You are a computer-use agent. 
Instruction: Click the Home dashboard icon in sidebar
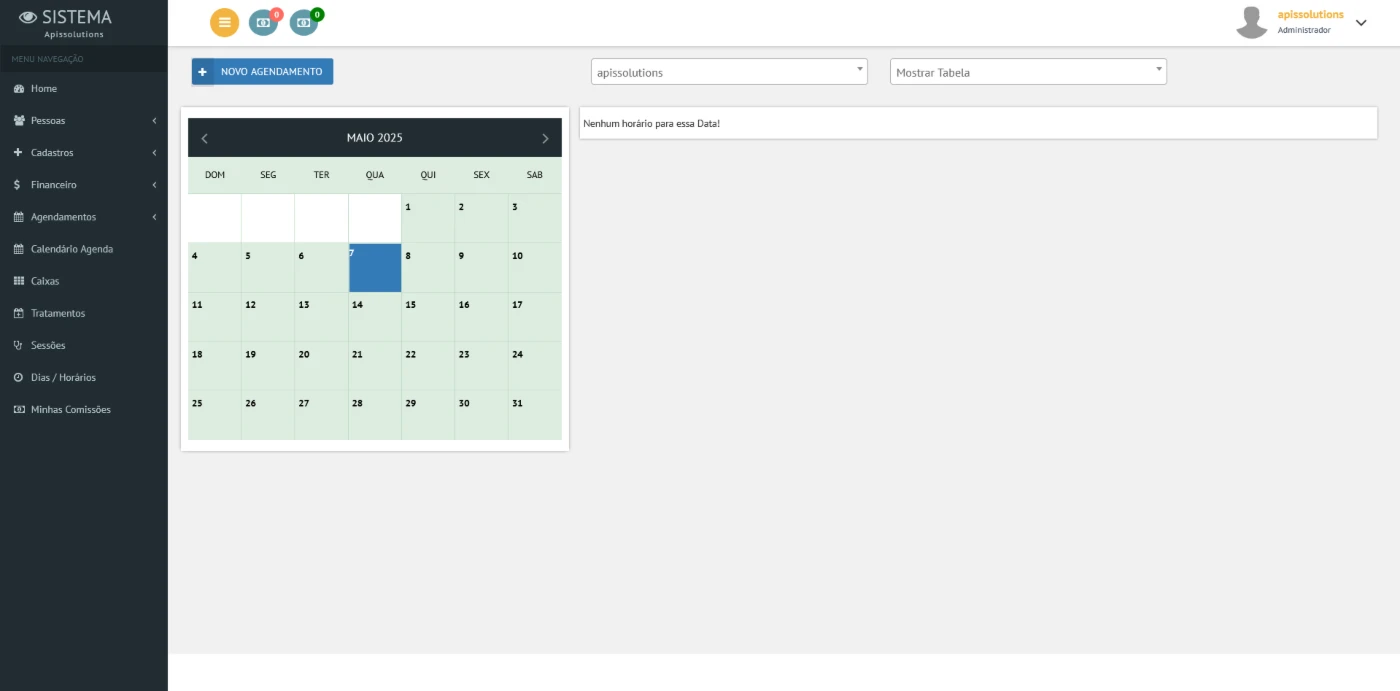click(18, 89)
